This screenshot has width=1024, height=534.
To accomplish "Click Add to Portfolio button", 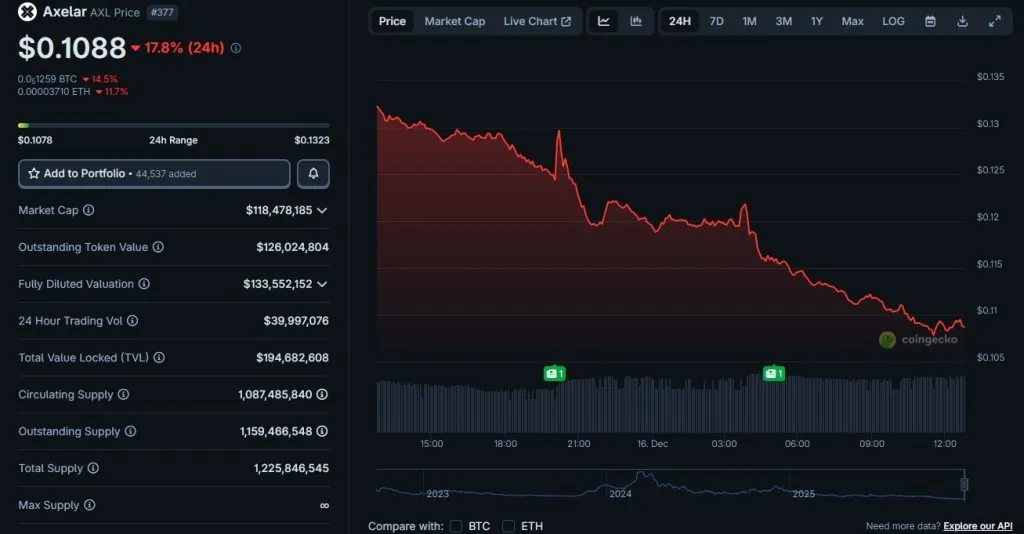I will click(154, 174).
